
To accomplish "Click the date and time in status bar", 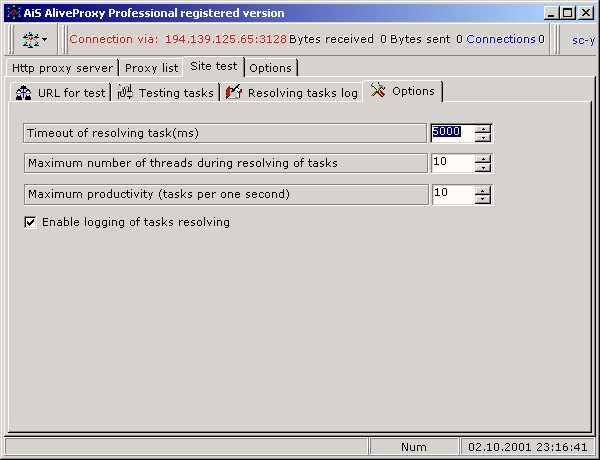I will (528, 447).
